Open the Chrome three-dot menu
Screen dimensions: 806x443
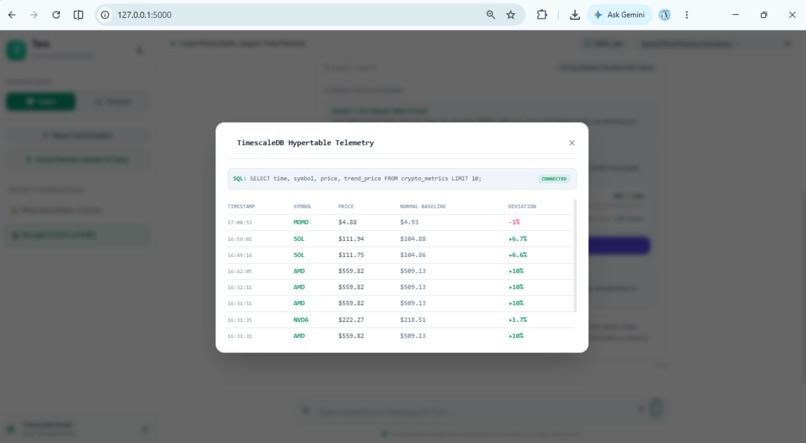tap(687, 15)
